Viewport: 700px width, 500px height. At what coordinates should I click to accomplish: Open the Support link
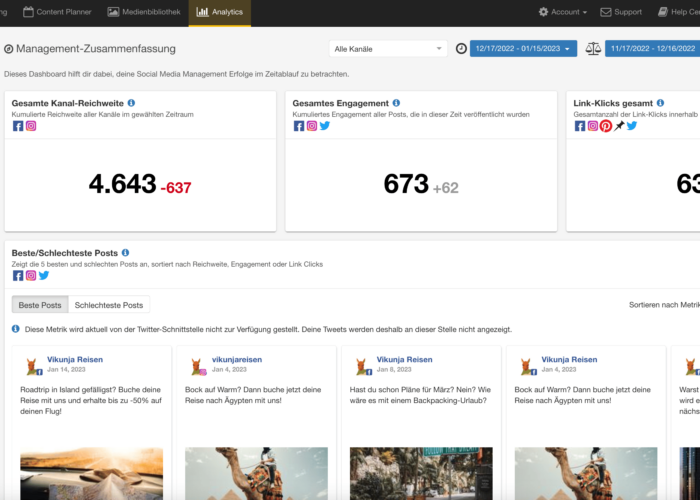click(x=621, y=12)
